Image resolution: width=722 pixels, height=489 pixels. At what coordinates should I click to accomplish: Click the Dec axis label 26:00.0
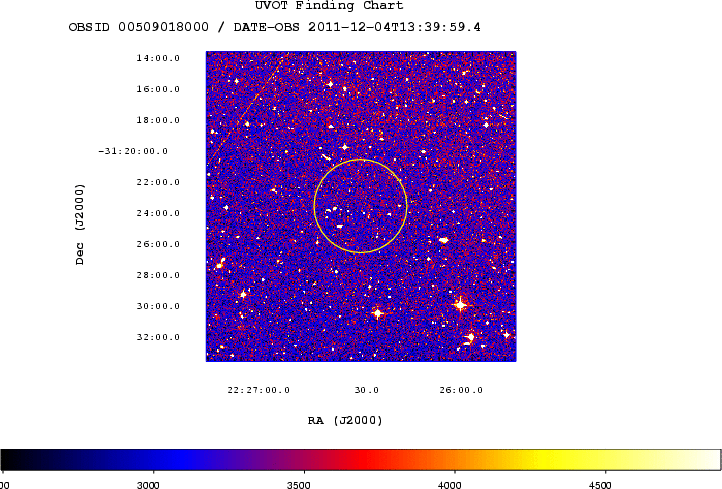pos(158,244)
